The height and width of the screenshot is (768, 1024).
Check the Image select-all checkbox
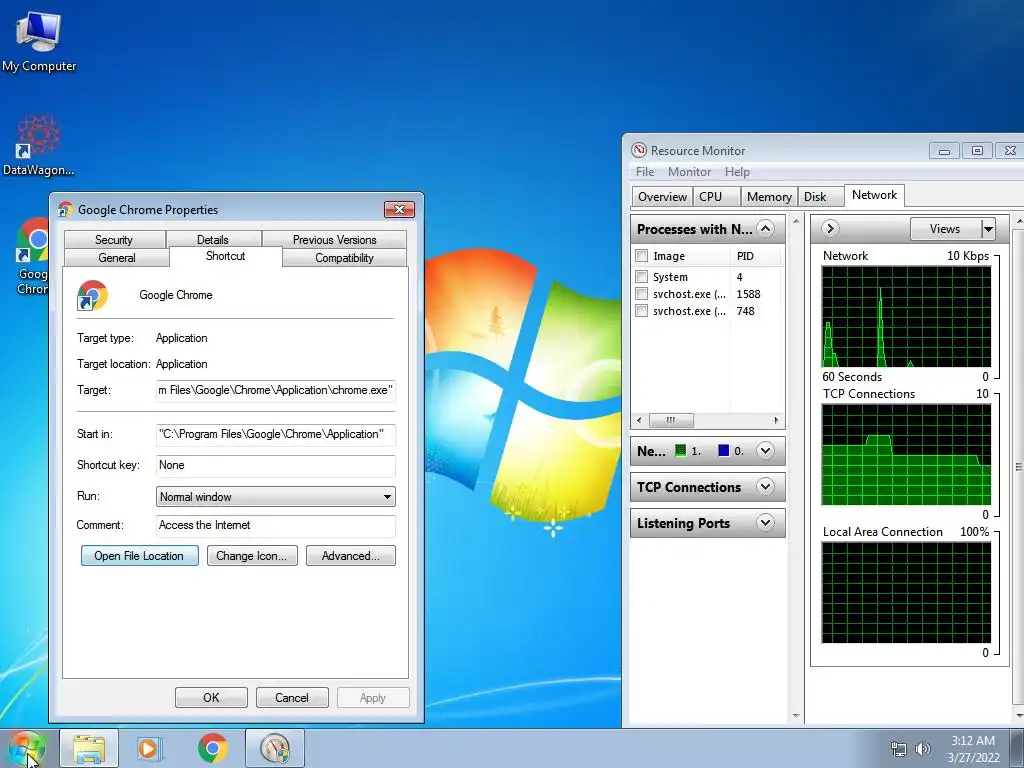pyautogui.click(x=641, y=256)
